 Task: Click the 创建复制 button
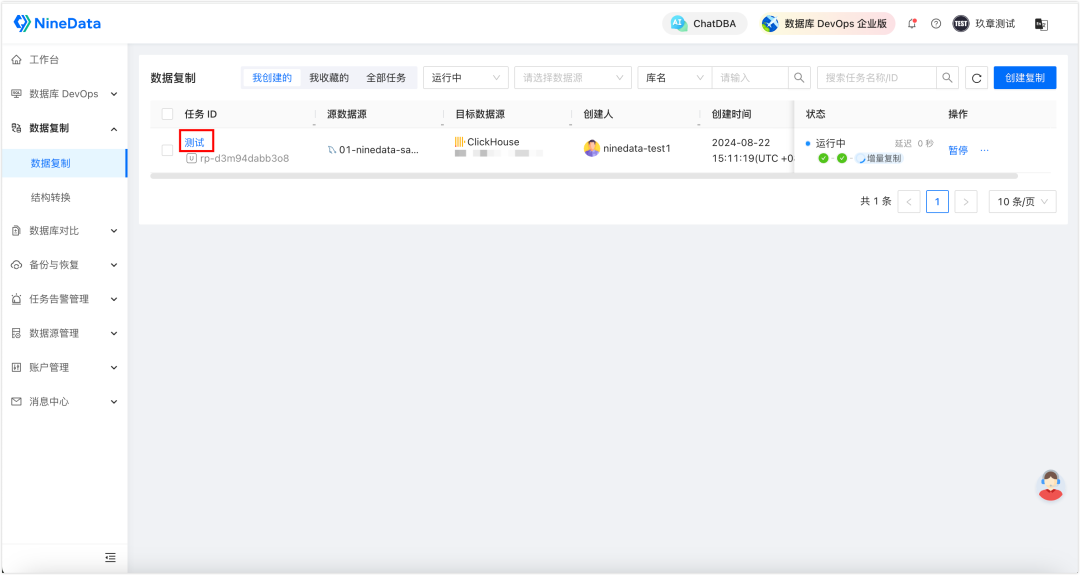point(1025,78)
